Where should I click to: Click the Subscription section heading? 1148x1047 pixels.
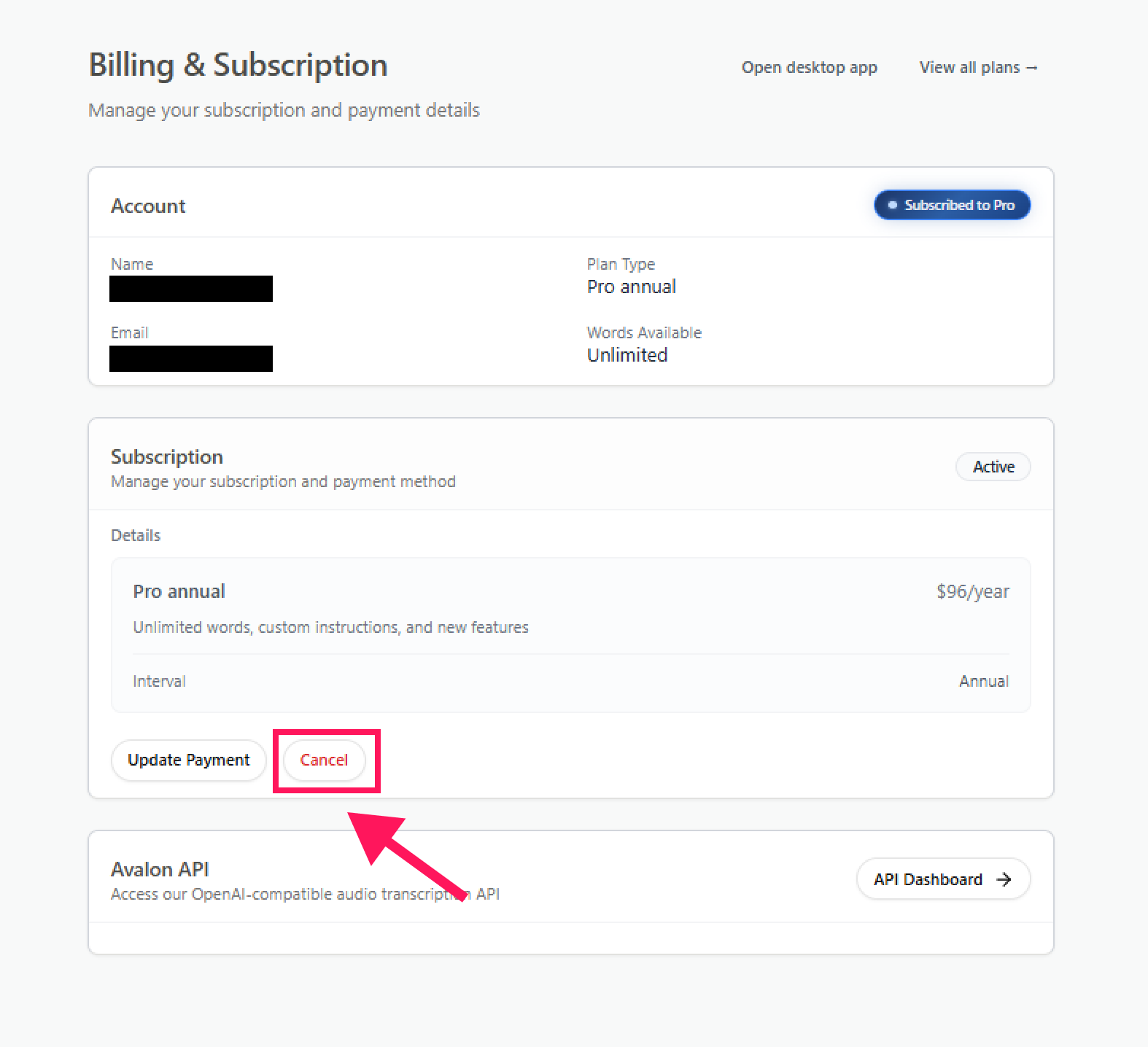[x=167, y=457]
